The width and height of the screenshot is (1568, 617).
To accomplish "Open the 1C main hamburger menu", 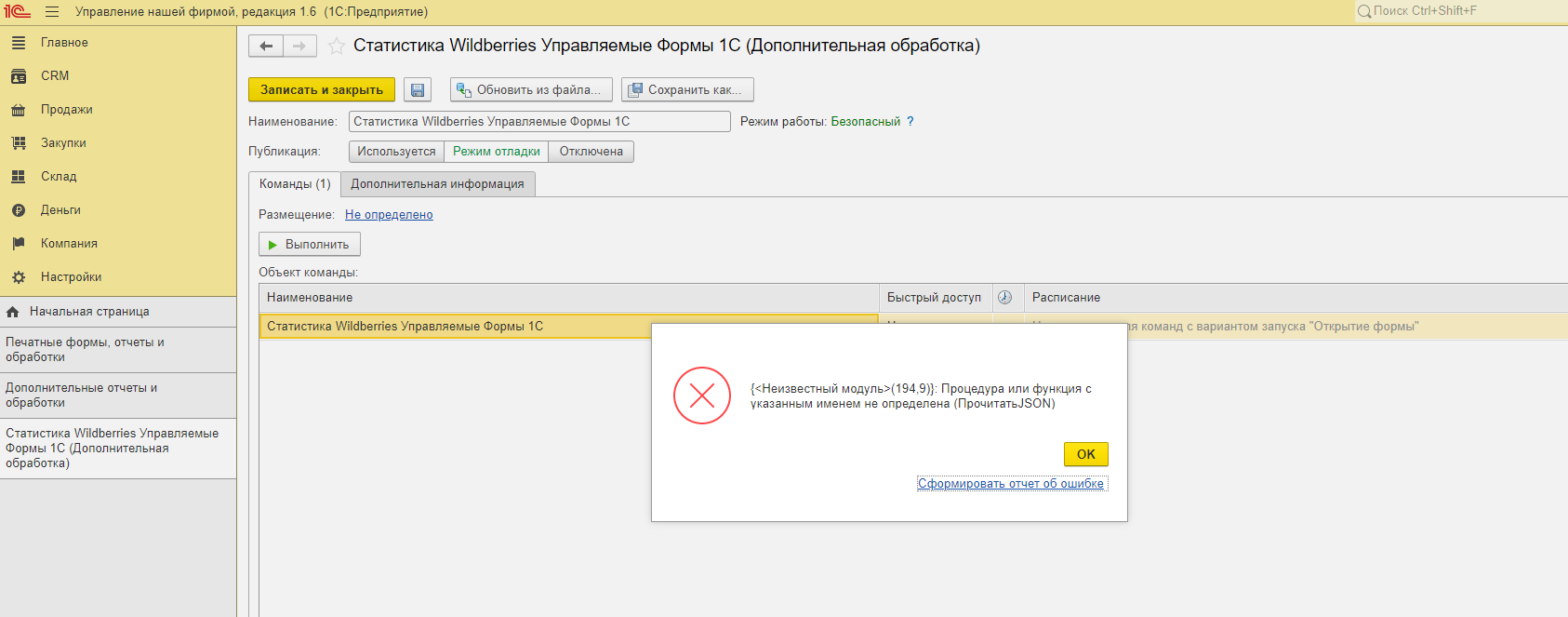I will [52, 12].
